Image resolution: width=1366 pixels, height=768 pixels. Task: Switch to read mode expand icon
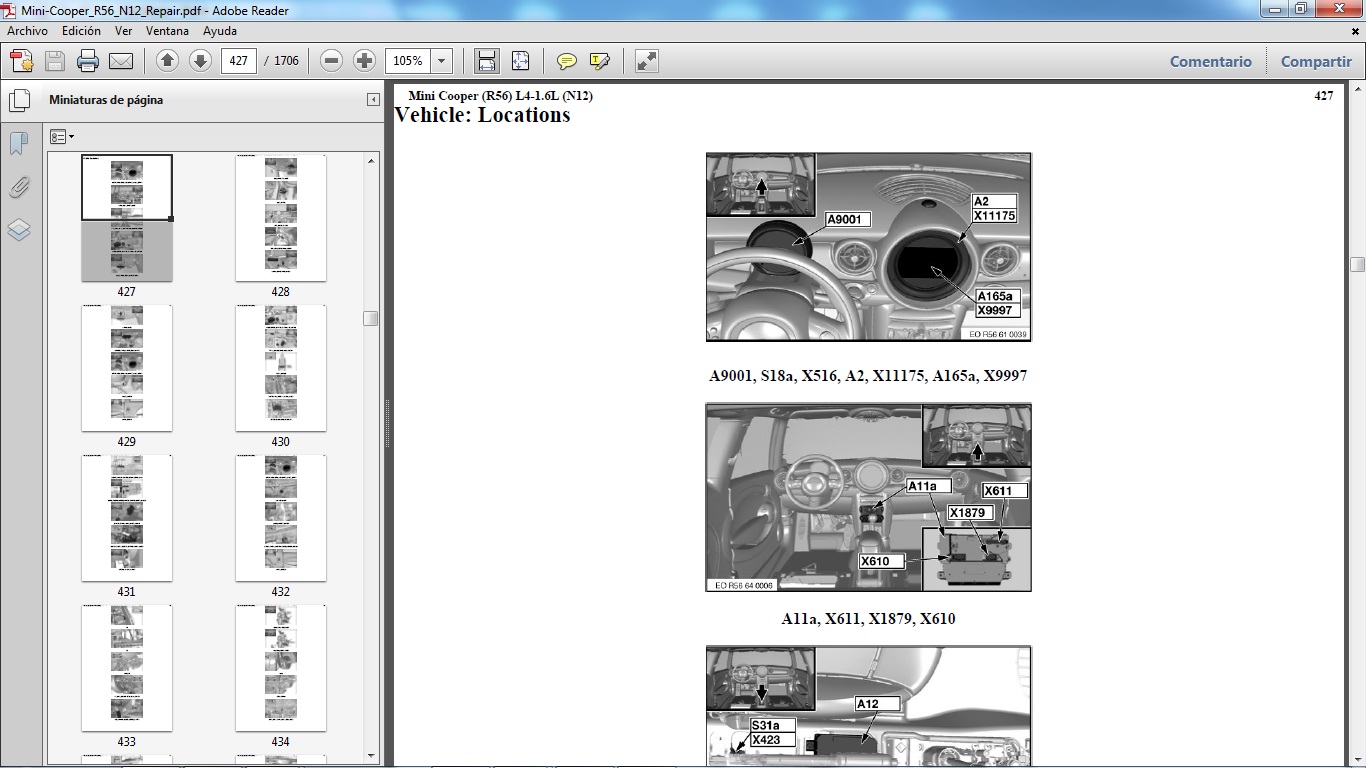point(647,61)
